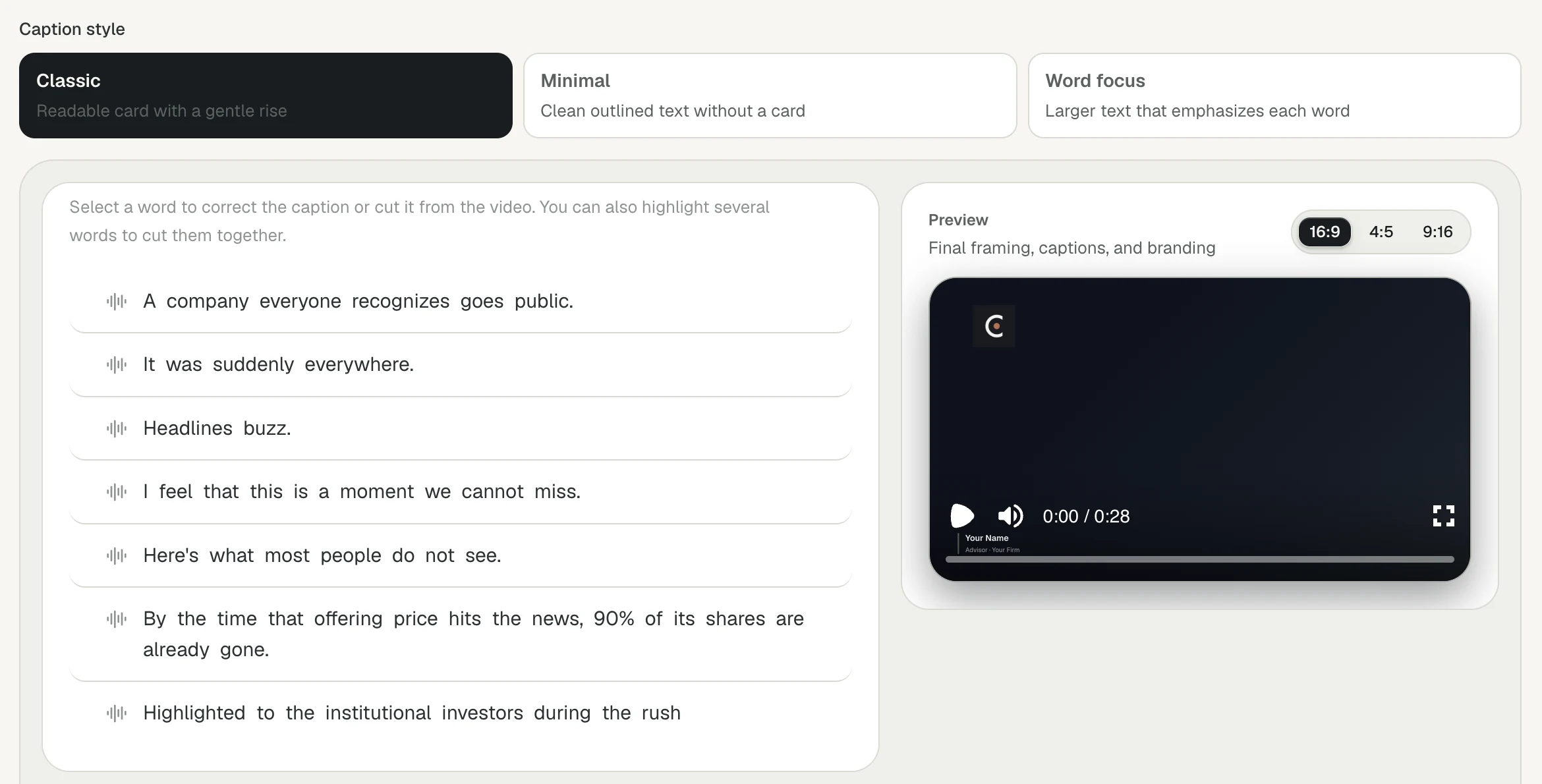Click waveform icon beside "It was suddenly everywhere"
The image size is (1542, 784).
tap(117, 364)
